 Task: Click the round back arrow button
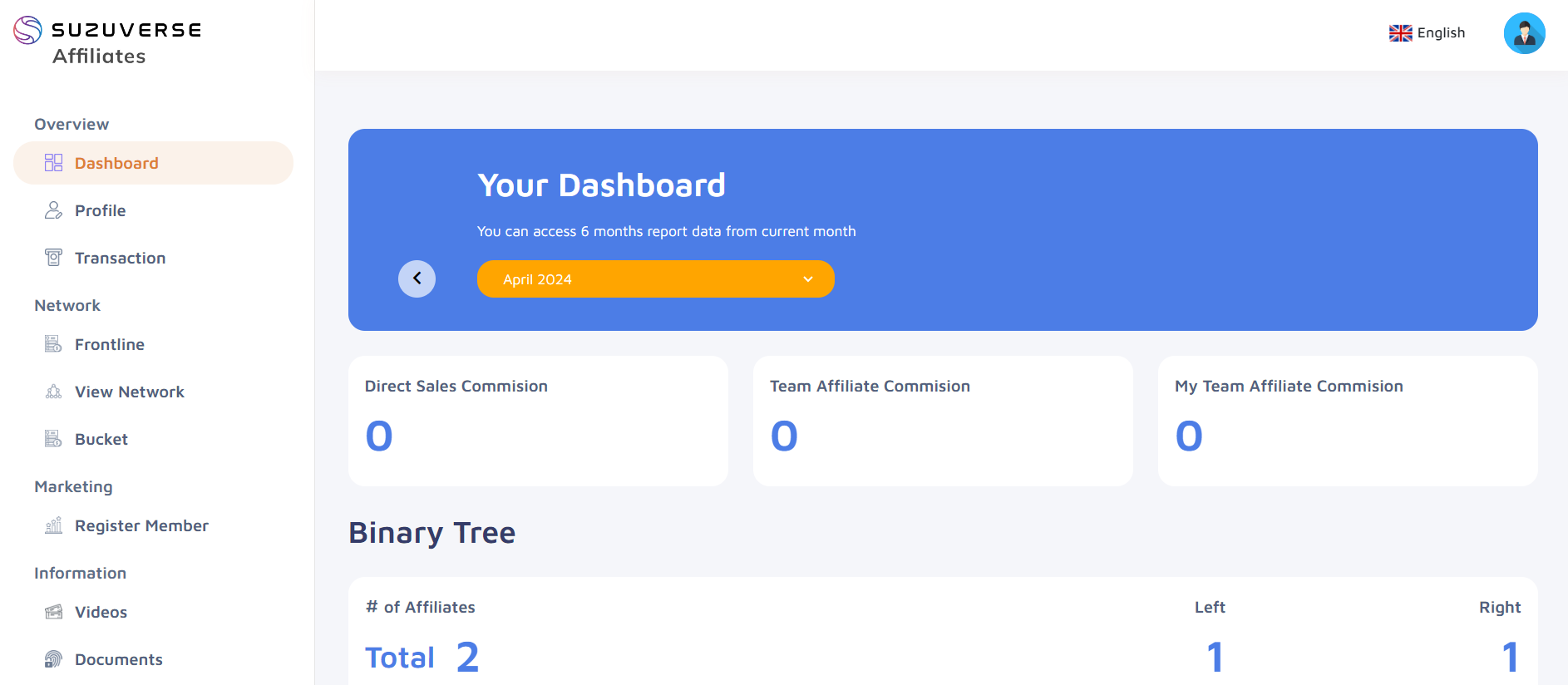pos(417,278)
